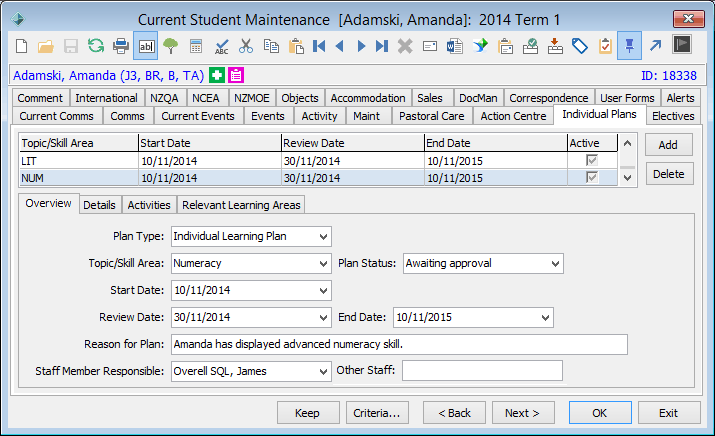The image size is (715, 436).
Task: Open the End Date picker dropdown
Action: 545,317
